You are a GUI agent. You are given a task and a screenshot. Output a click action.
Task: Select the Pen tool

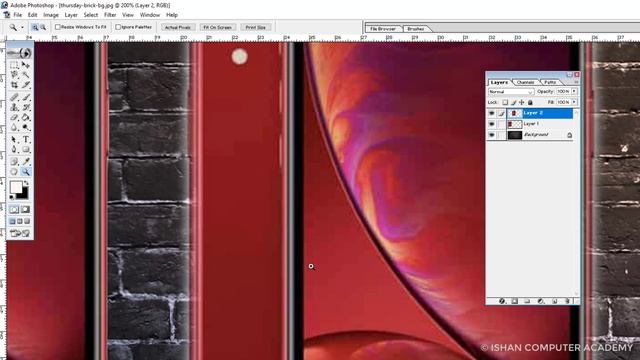click(14, 150)
